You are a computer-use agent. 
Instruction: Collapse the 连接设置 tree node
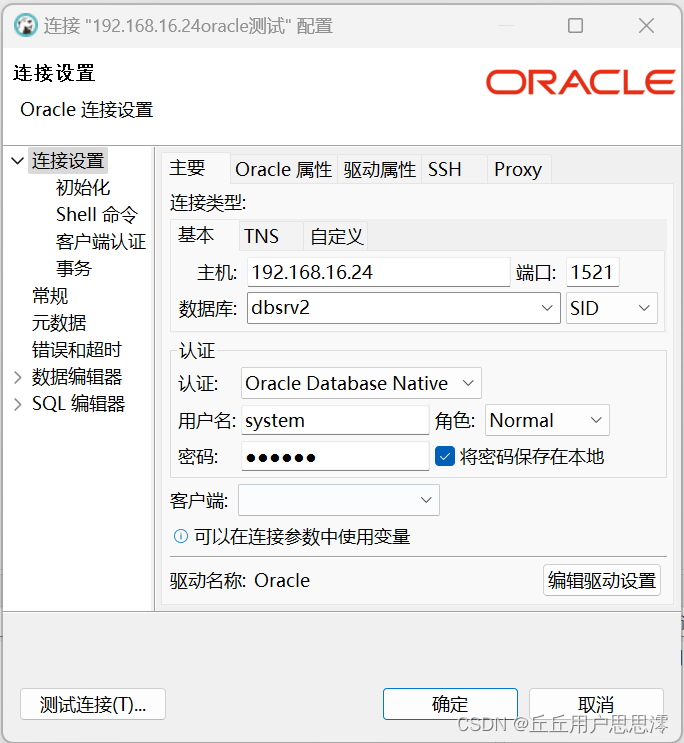(18, 161)
